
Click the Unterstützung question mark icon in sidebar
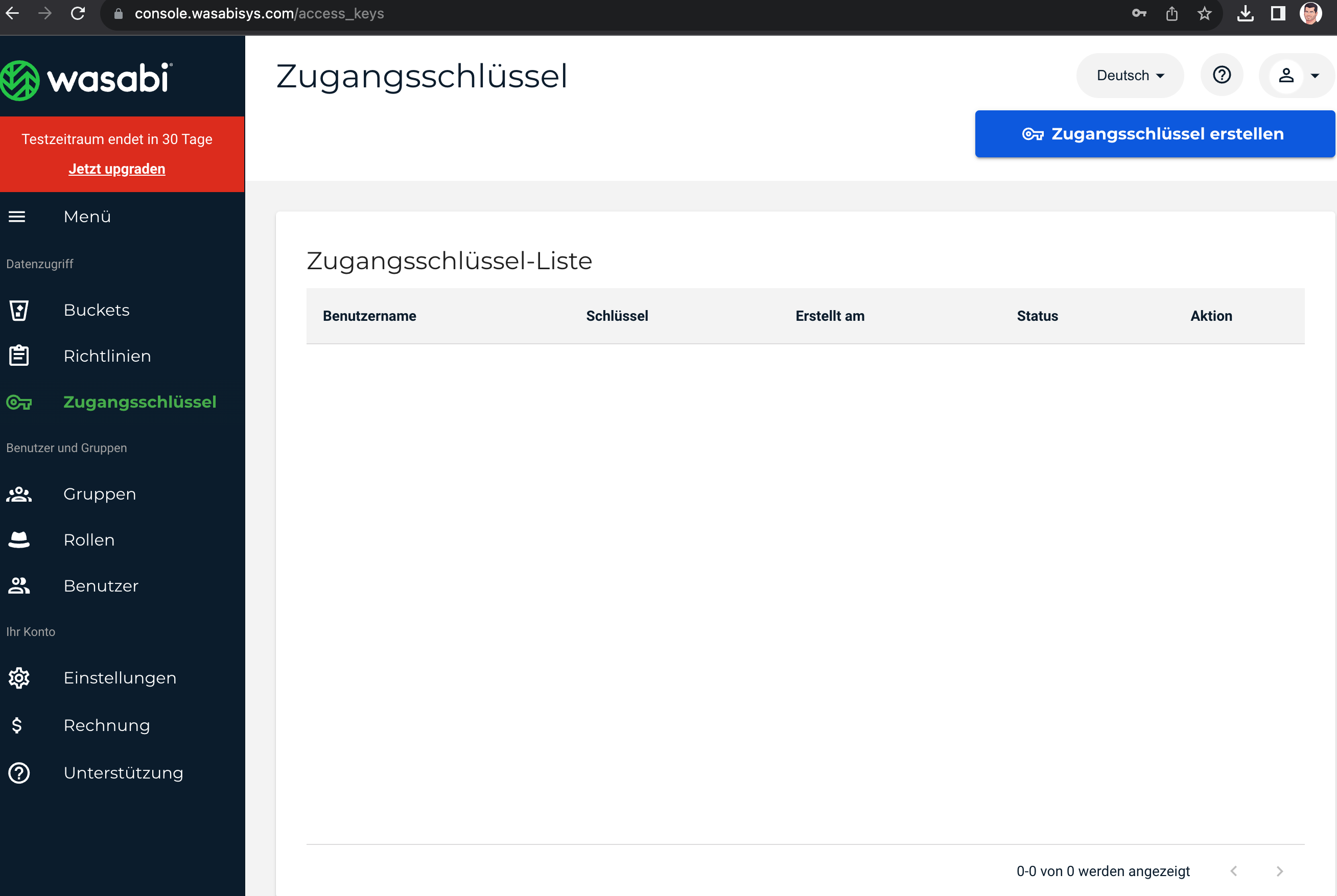point(19,772)
